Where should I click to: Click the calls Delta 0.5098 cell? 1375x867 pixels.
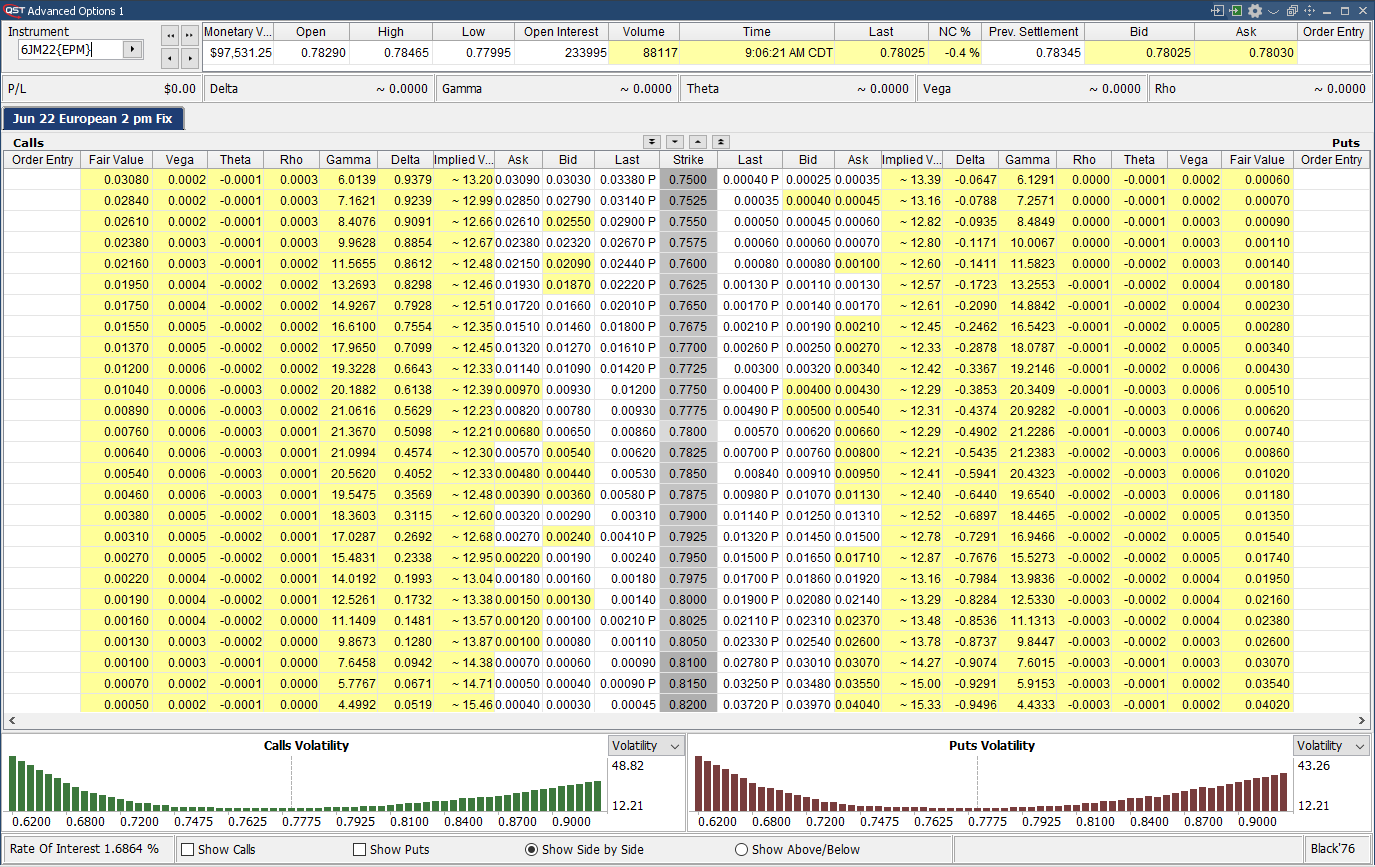pos(405,432)
